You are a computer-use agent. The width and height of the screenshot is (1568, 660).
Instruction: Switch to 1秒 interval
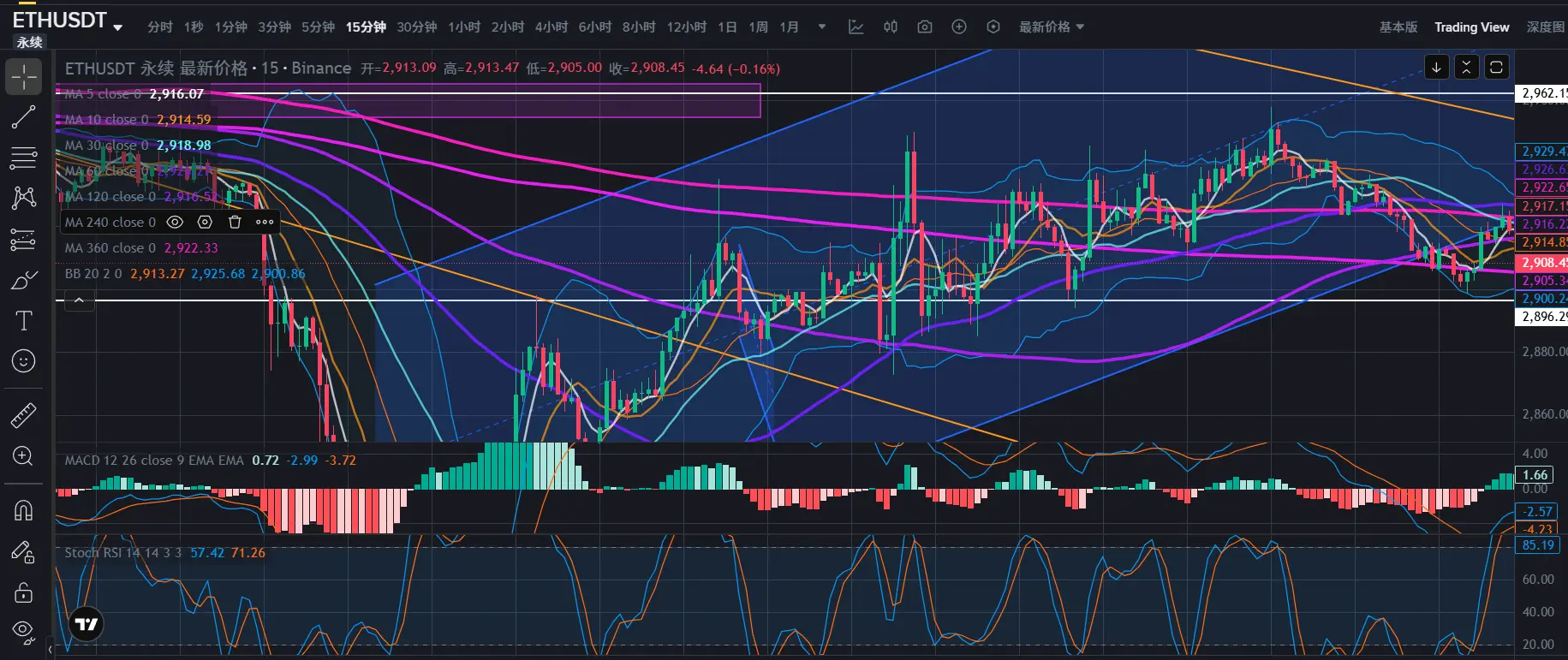(x=194, y=27)
